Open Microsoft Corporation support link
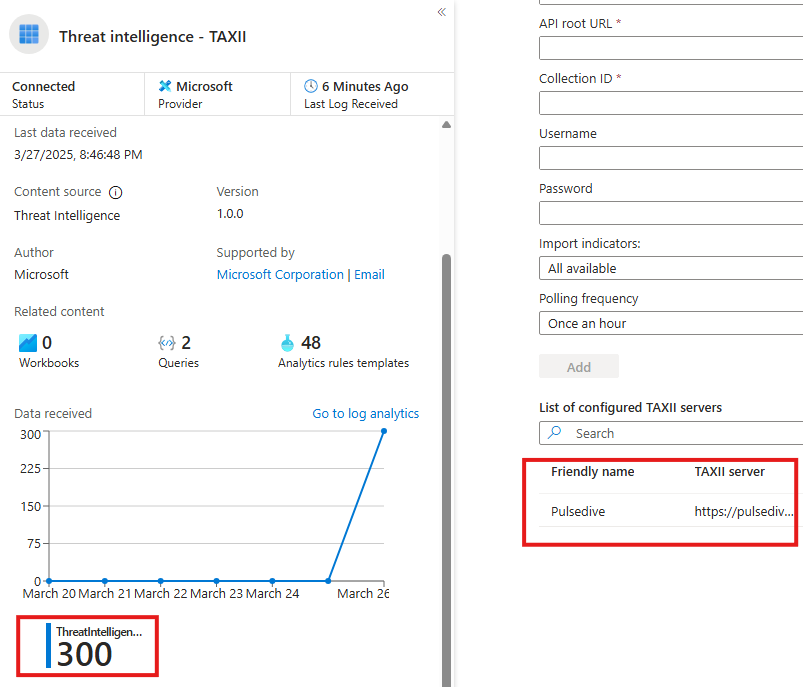 pos(280,275)
